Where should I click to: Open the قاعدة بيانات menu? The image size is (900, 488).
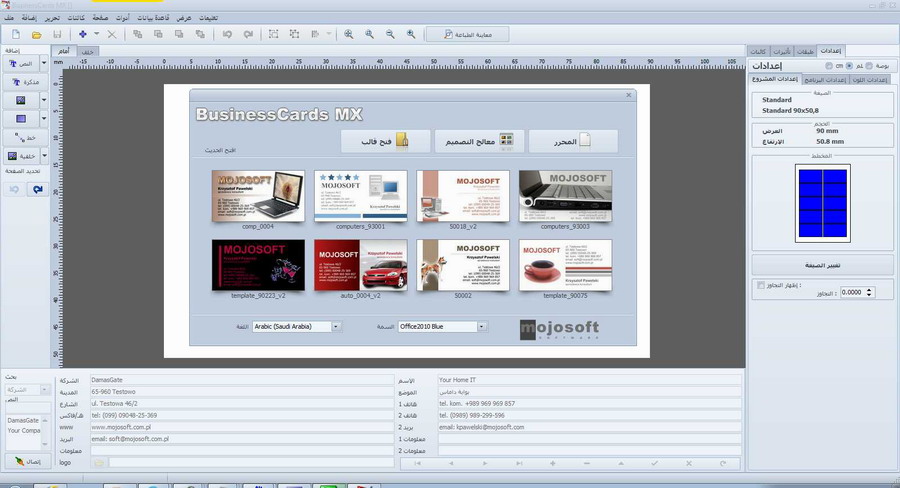coord(153,18)
